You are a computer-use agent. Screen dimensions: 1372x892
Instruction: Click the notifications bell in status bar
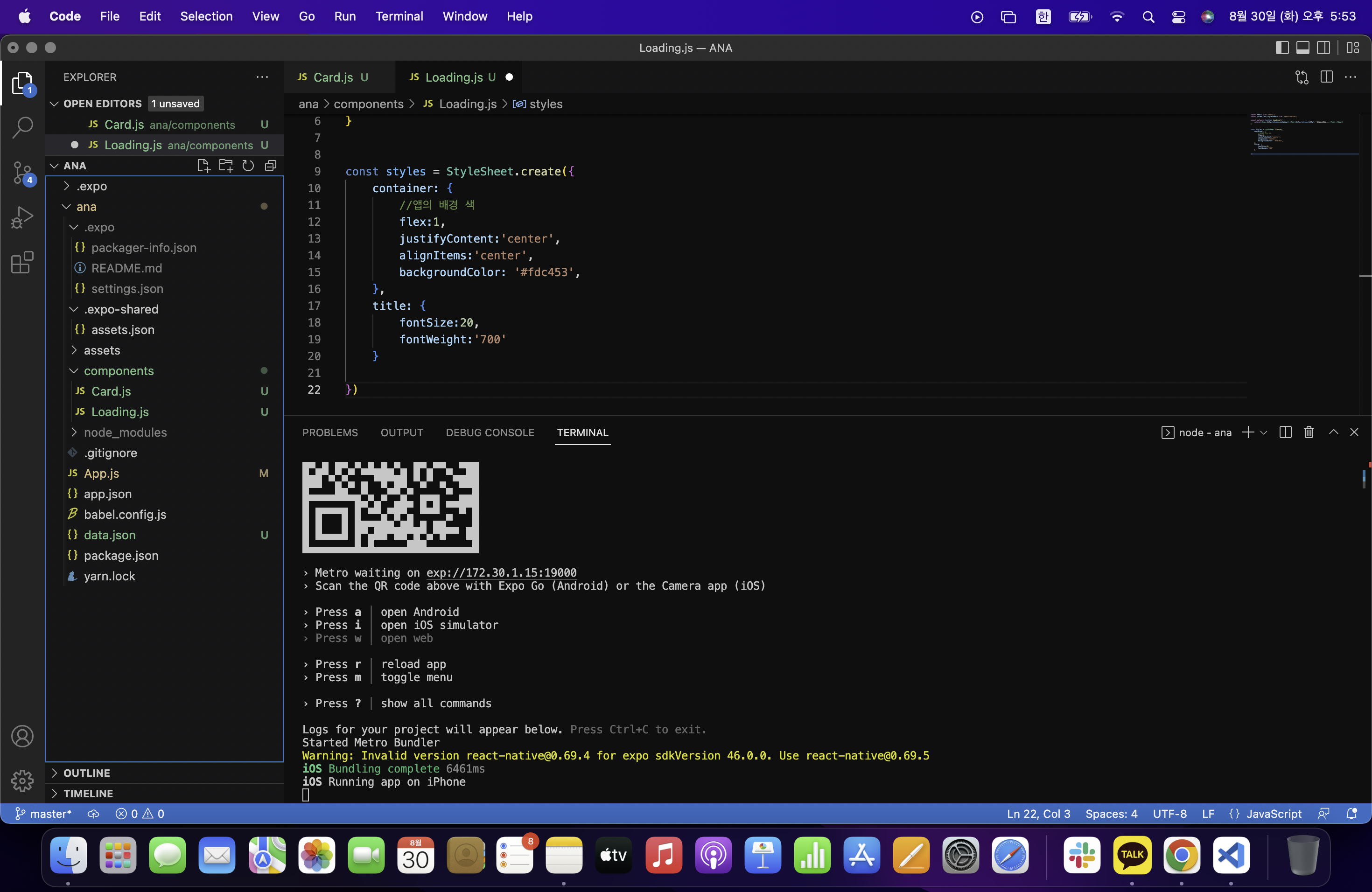[x=1351, y=814]
